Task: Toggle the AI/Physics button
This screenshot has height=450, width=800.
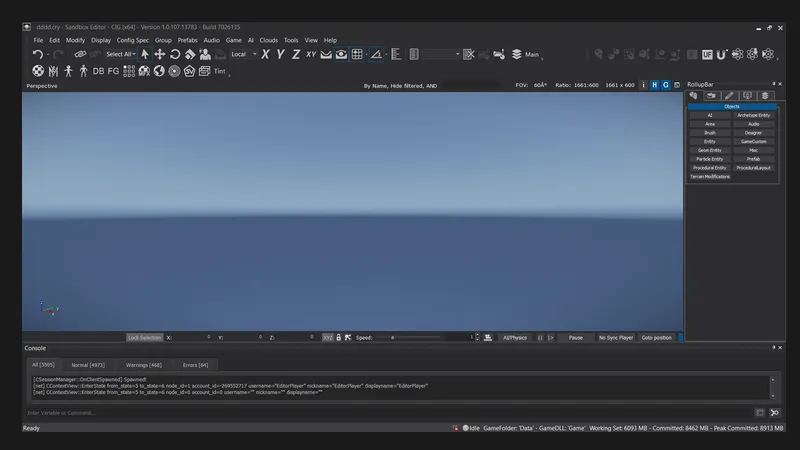Action: coord(514,338)
